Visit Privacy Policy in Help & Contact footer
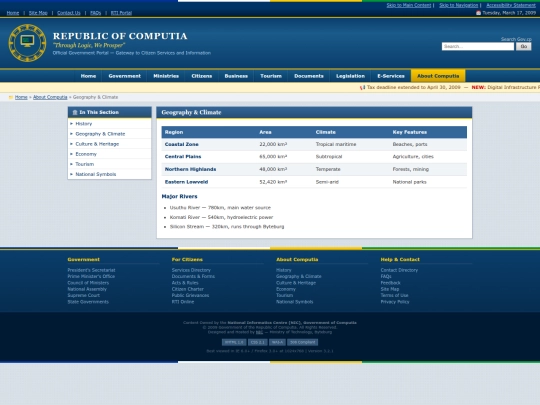The height and width of the screenshot is (405, 540). (x=395, y=302)
